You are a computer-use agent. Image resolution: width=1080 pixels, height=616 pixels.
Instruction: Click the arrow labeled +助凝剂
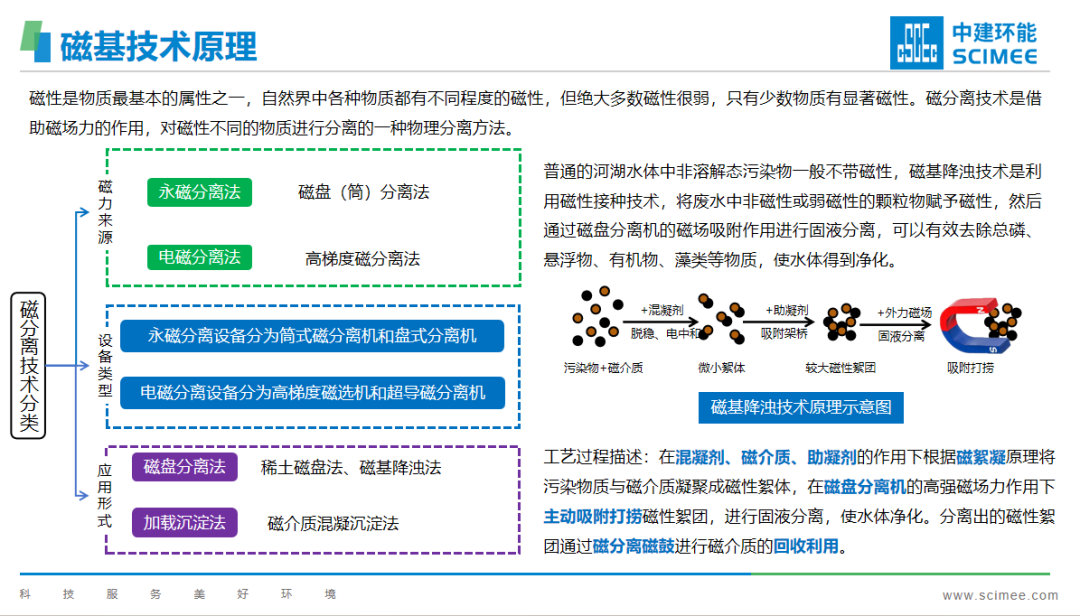coord(783,322)
